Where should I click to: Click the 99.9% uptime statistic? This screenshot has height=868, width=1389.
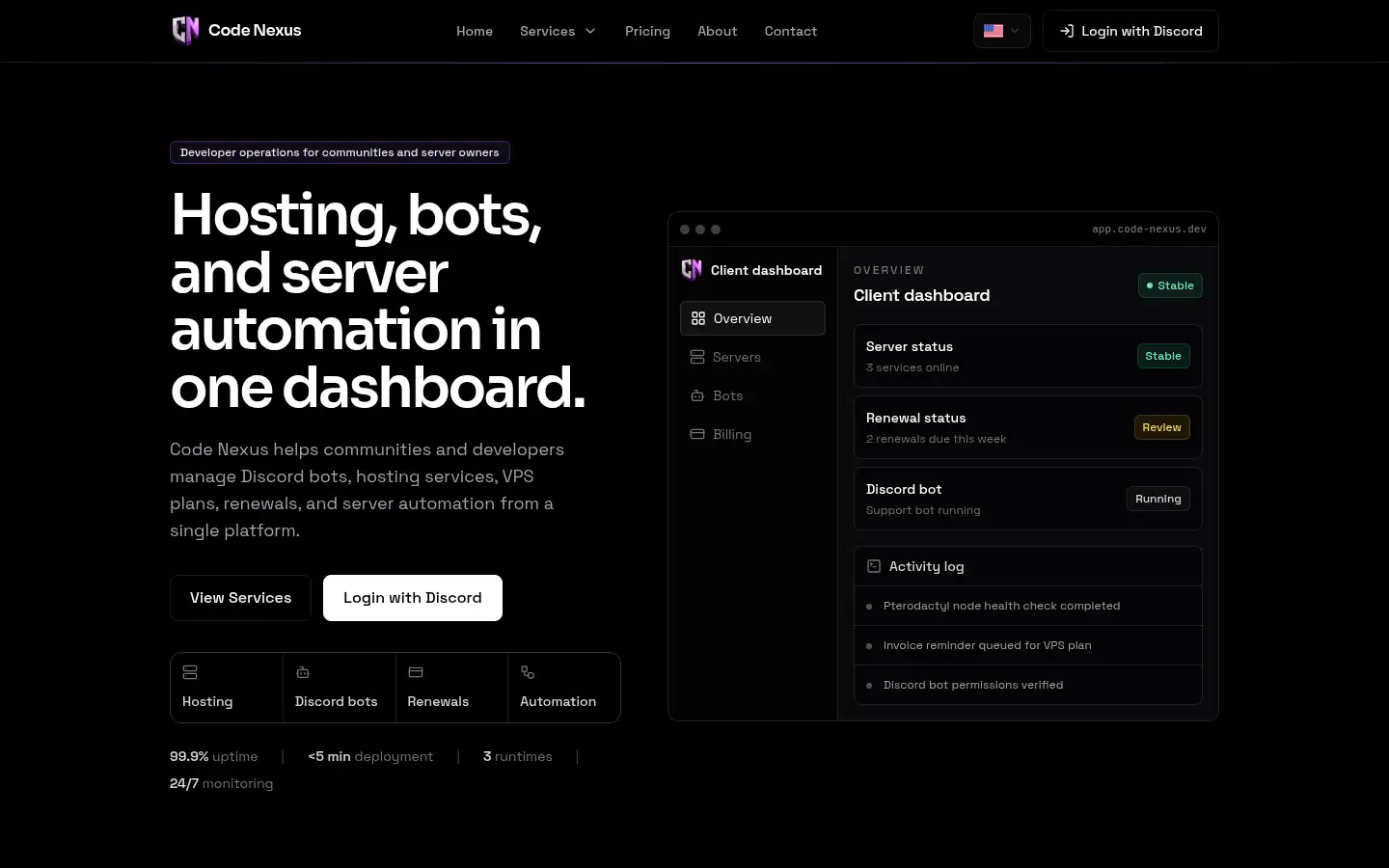click(x=214, y=756)
